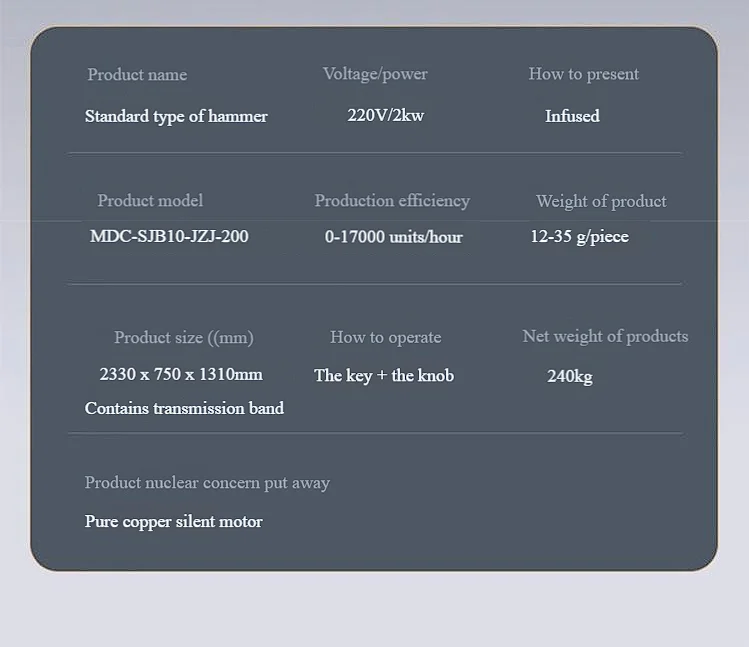
Task: Click the "Product size ((mm)" label
Action: coord(184,338)
